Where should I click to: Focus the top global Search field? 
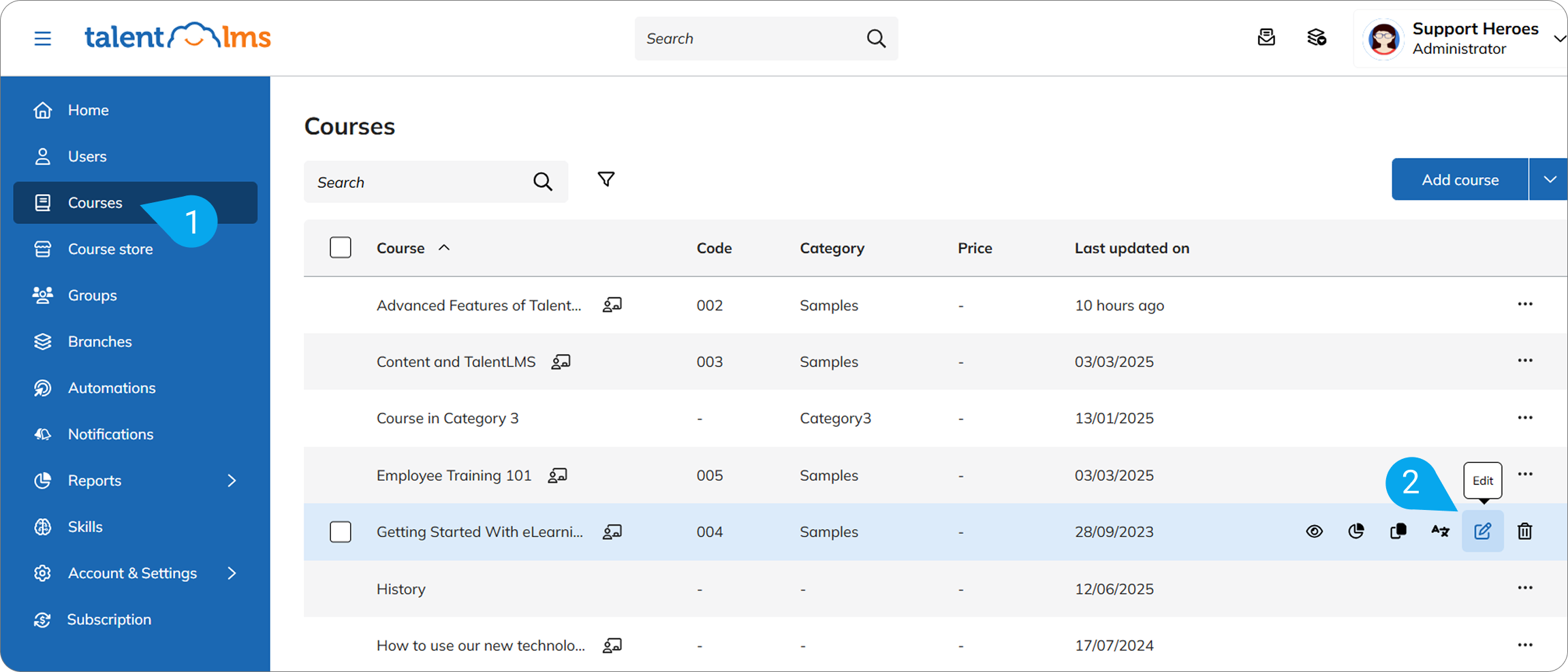766,39
